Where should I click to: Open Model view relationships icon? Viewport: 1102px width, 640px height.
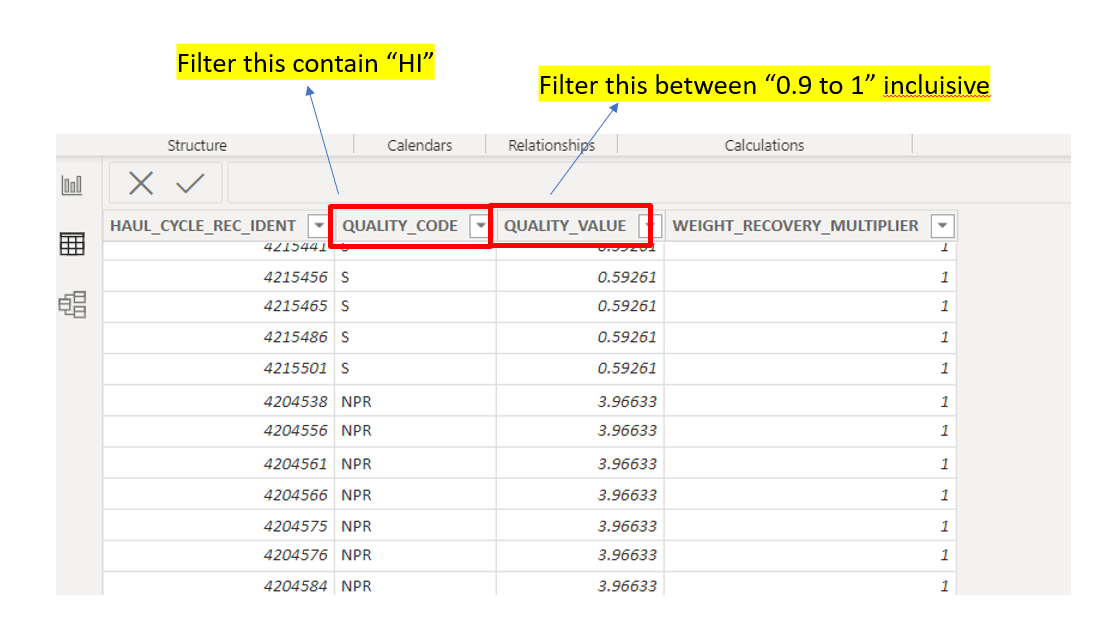click(72, 305)
